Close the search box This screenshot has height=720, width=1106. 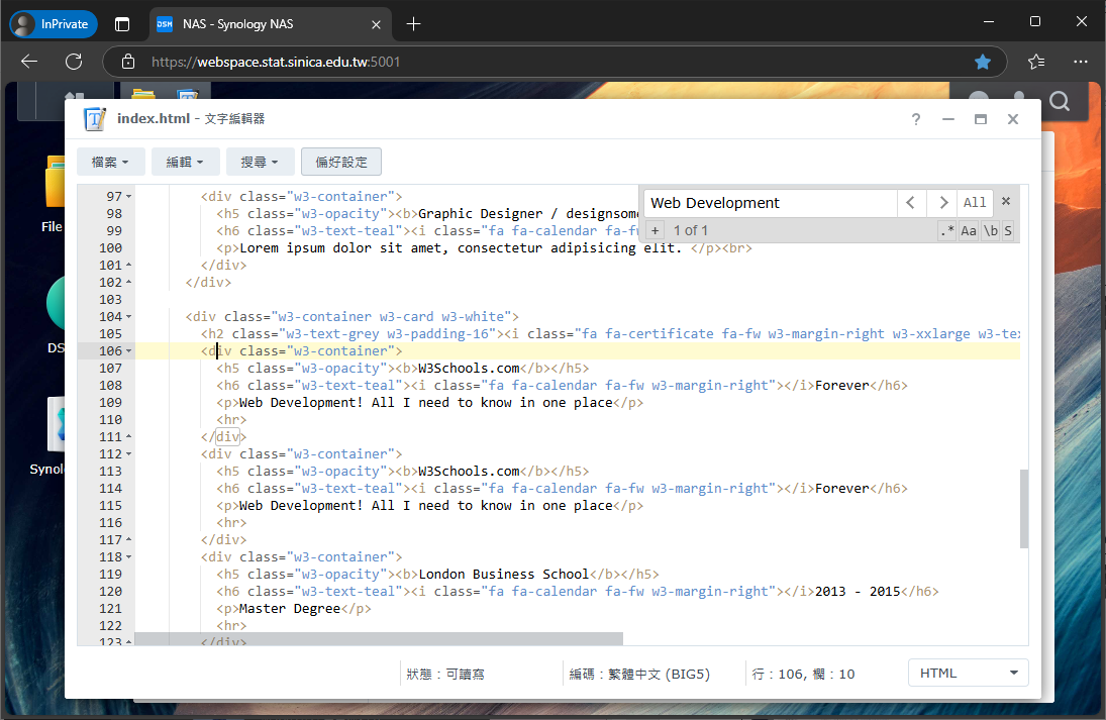click(1006, 201)
